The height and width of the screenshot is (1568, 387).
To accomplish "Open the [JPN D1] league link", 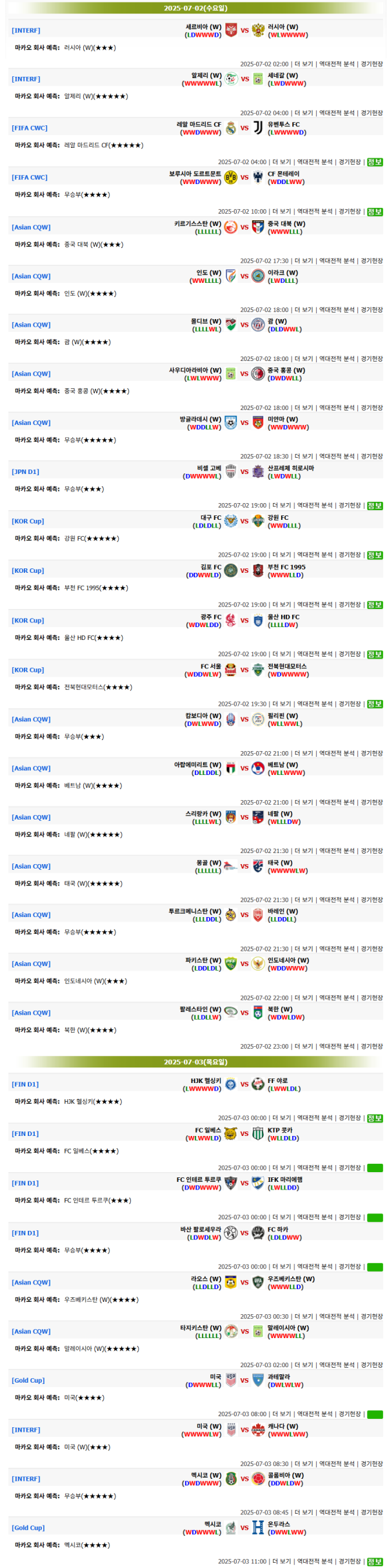I will pos(26,472).
